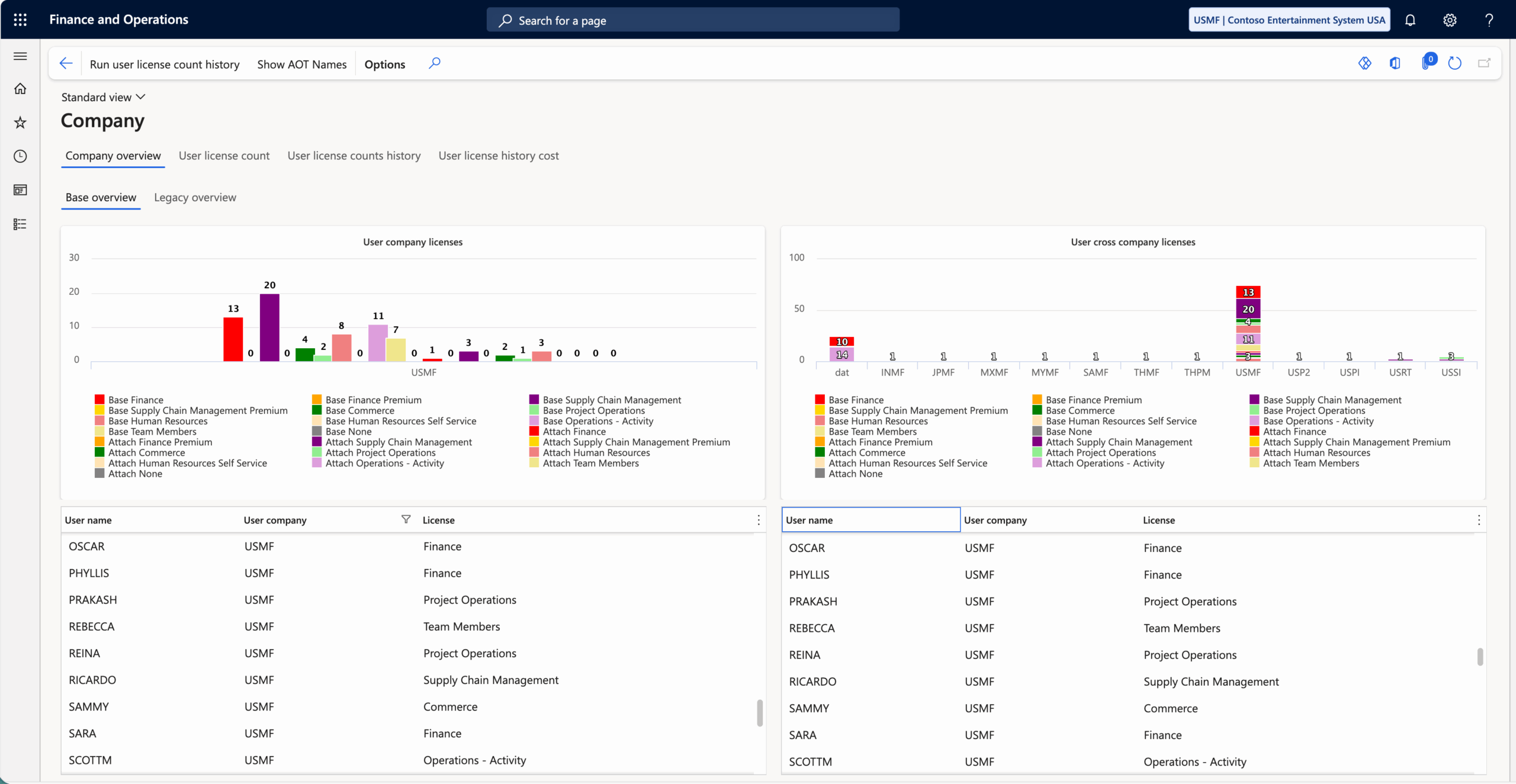The height and width of the screenshot is (784, 1516).
Task: Click the notification bell icon
Action: click(1410, 20)
